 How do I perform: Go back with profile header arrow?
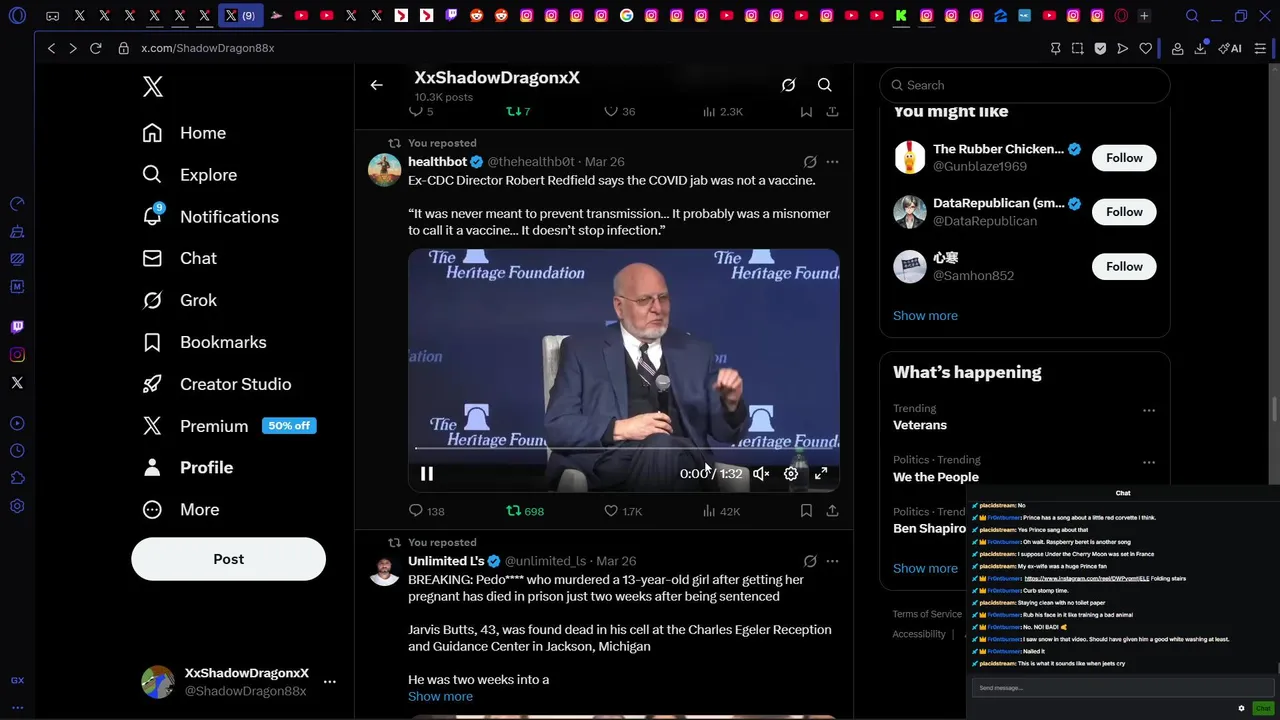point(376,85)
